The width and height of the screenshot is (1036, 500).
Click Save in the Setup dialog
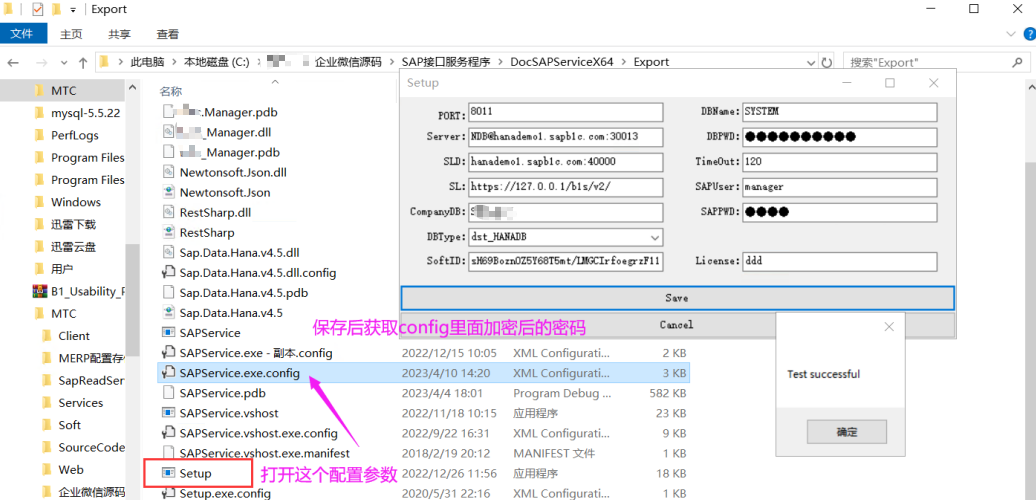677,298
